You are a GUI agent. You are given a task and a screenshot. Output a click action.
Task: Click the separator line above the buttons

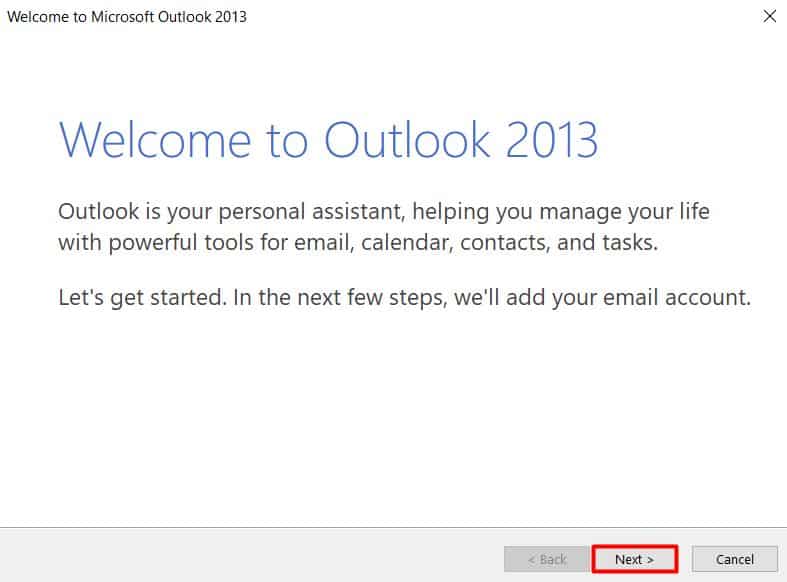(x=393, y=527)
